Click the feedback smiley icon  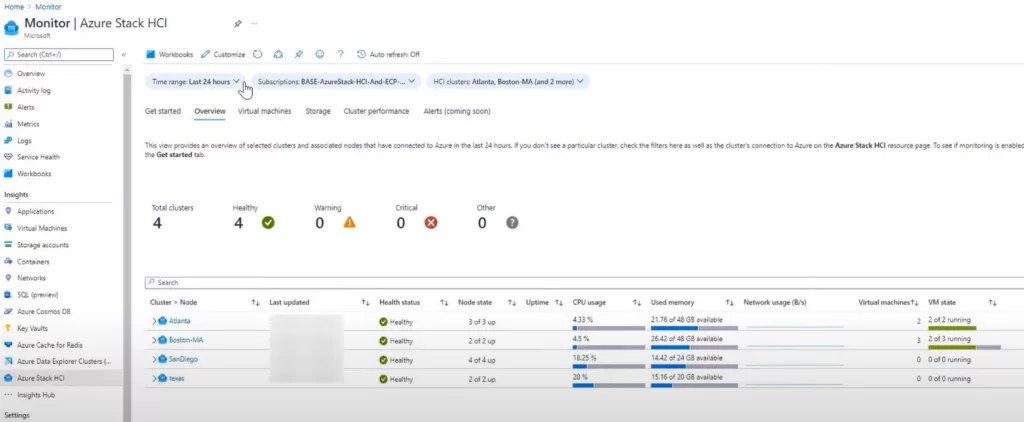point(319,54)
